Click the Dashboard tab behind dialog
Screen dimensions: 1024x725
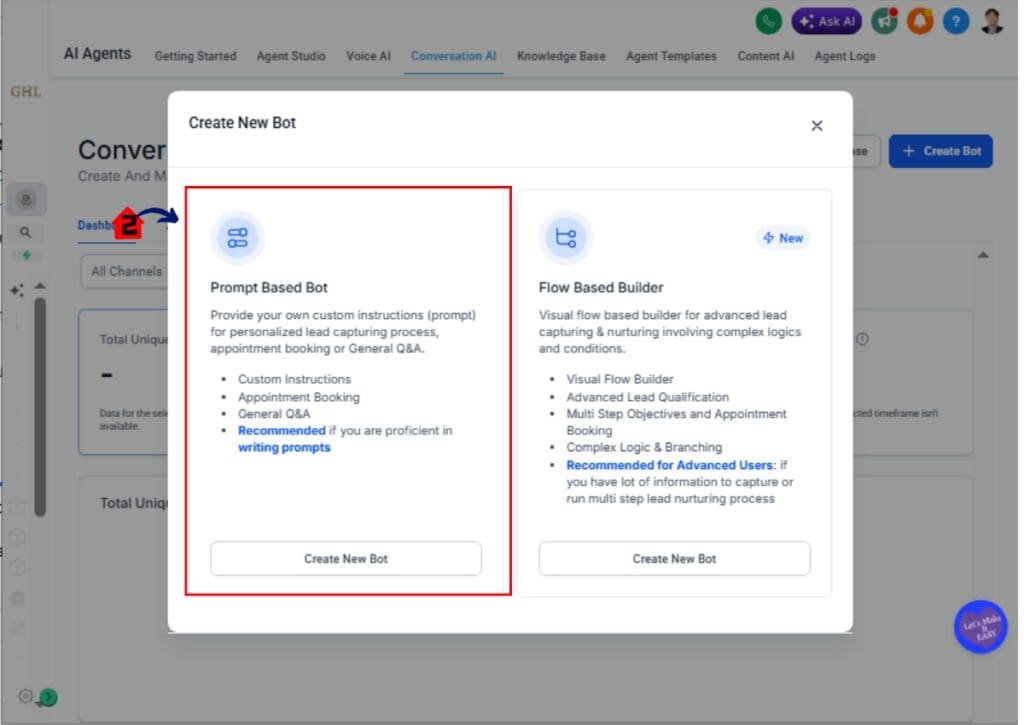point(95,225)
